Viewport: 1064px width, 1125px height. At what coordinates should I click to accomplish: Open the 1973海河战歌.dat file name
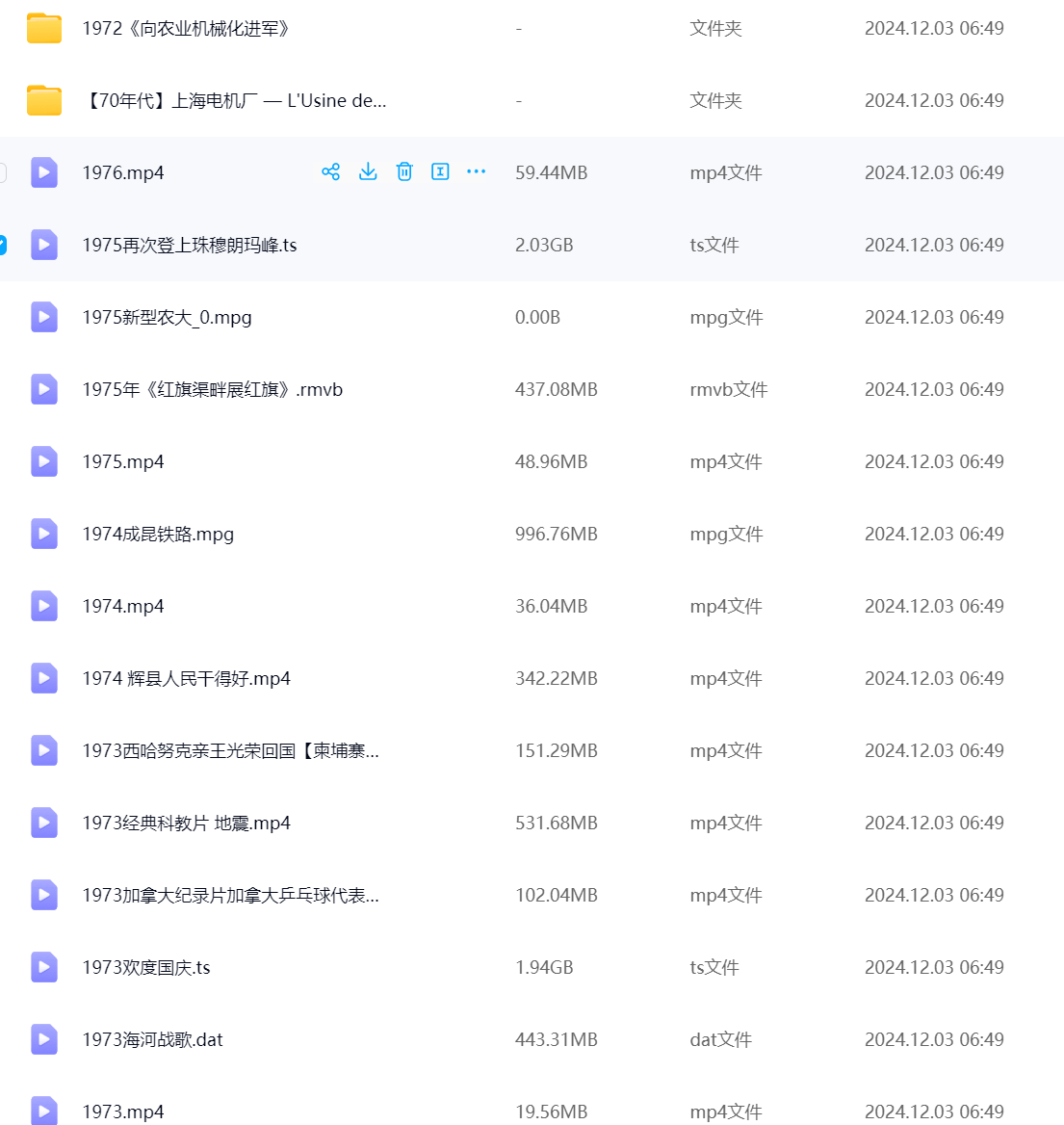[x=152, y=1039]
